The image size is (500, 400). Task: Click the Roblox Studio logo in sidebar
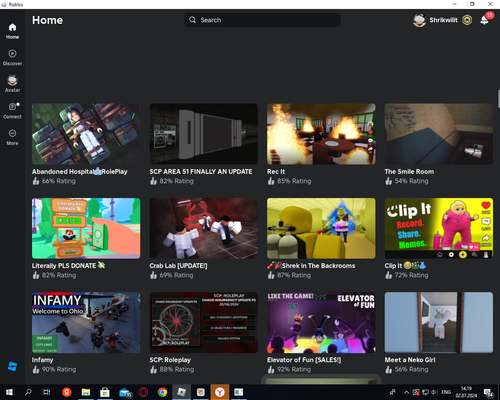point(12,366)
